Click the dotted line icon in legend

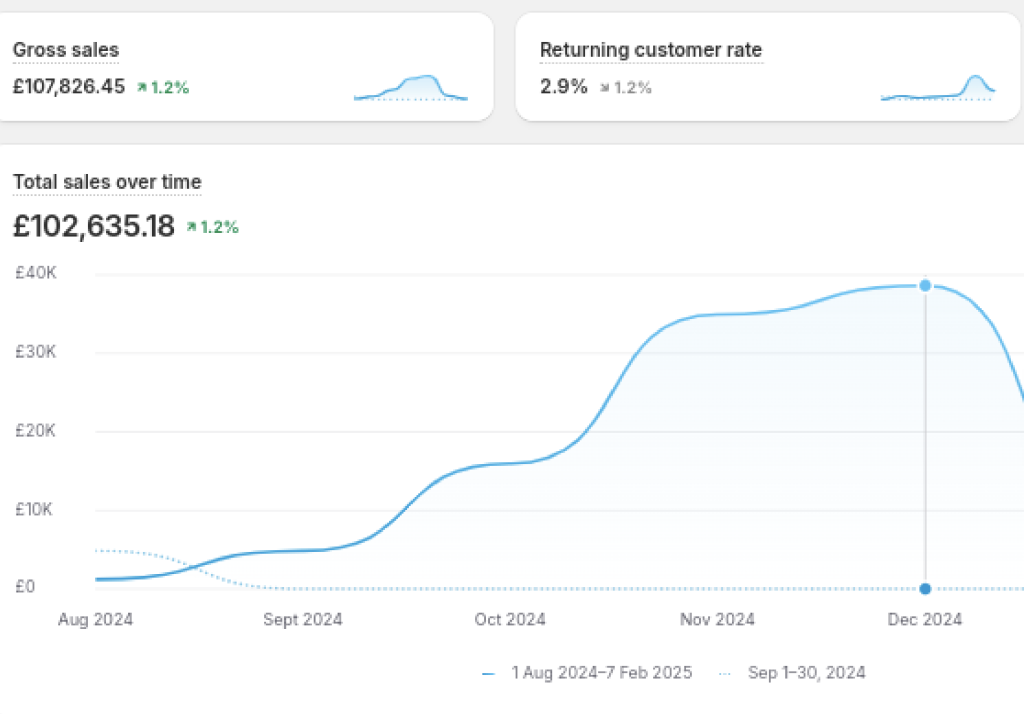tap(725, 673)
